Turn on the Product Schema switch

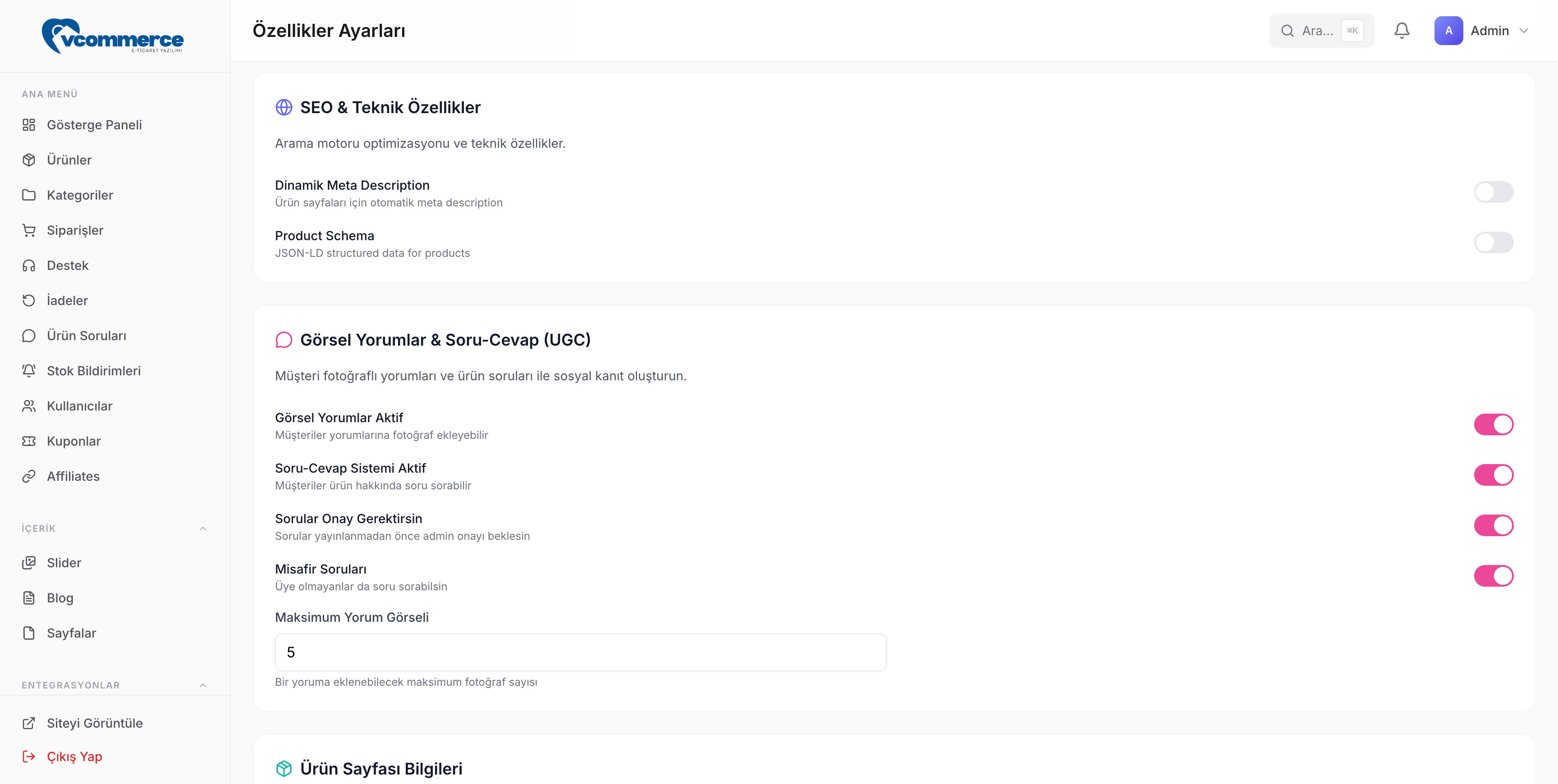(1493, 242)
